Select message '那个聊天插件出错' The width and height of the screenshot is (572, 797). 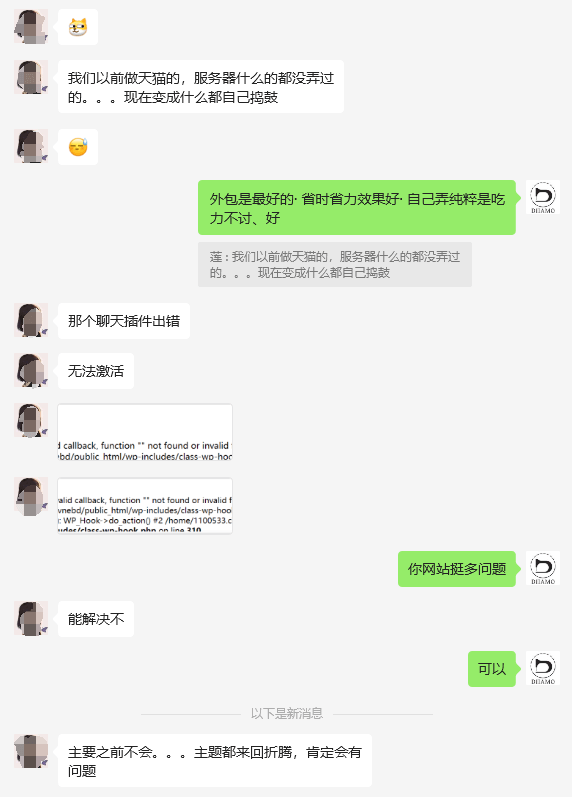[124, 321]
